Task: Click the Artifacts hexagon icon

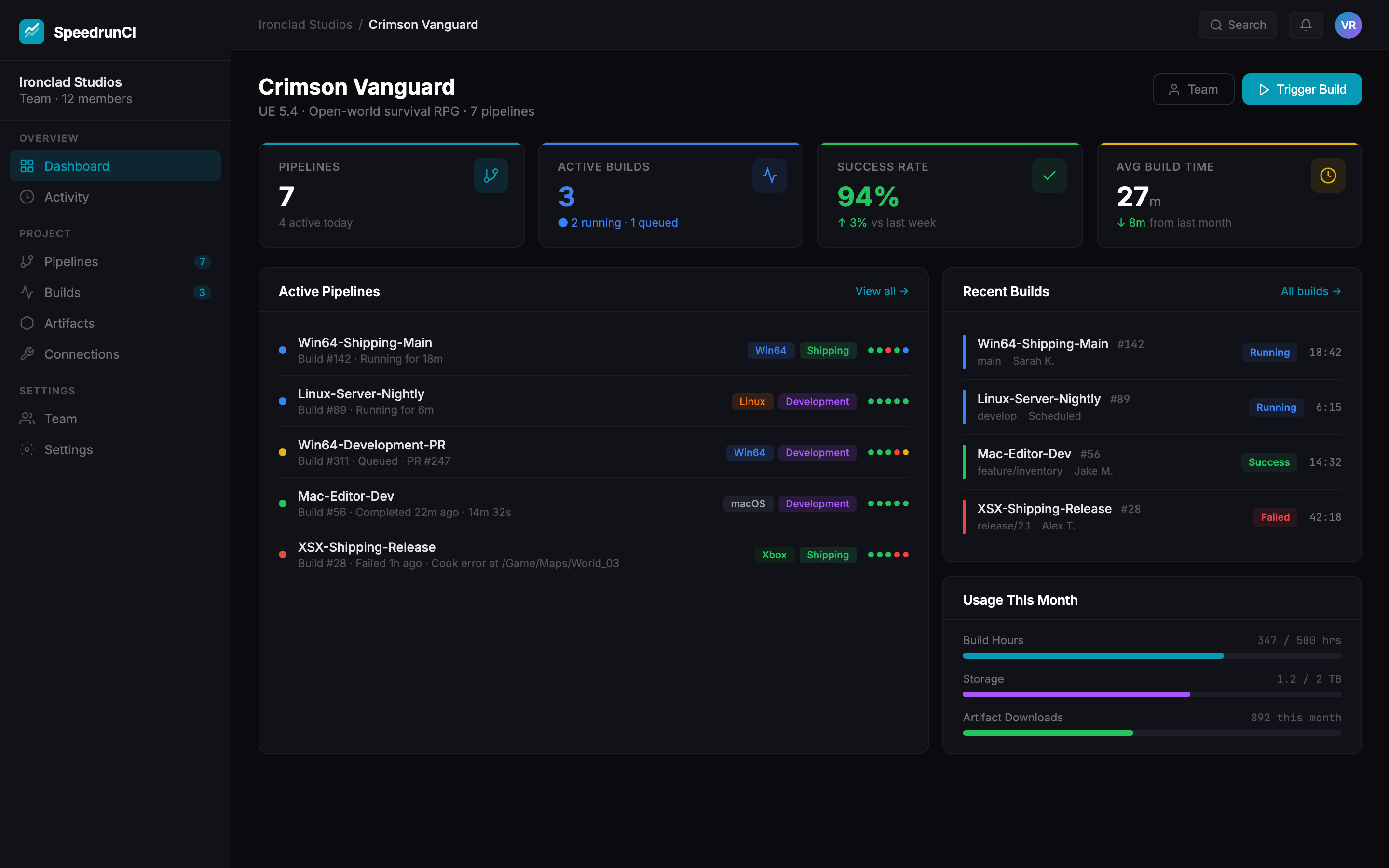Action: click(x=27, y=323)
